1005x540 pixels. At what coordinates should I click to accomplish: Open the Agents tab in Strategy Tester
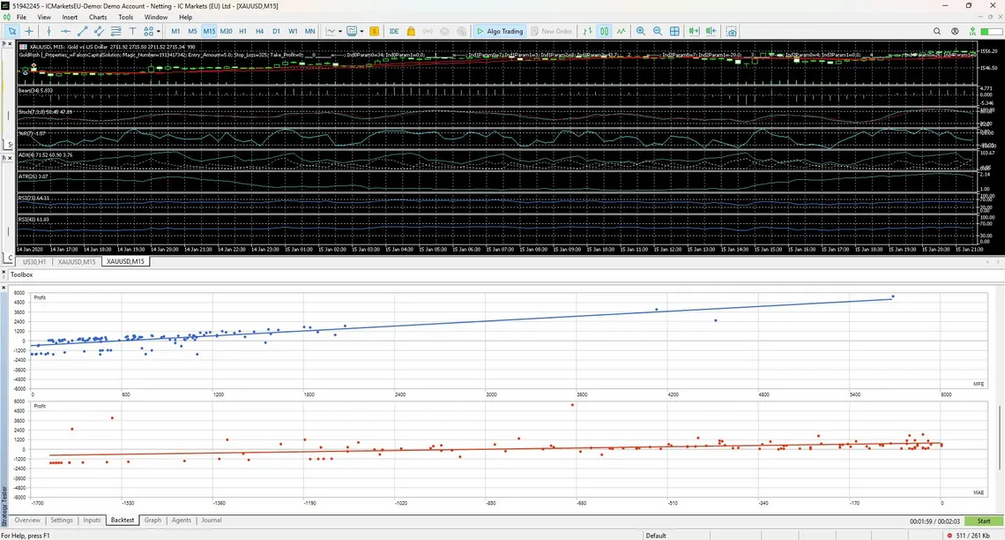tap(181, 520)
